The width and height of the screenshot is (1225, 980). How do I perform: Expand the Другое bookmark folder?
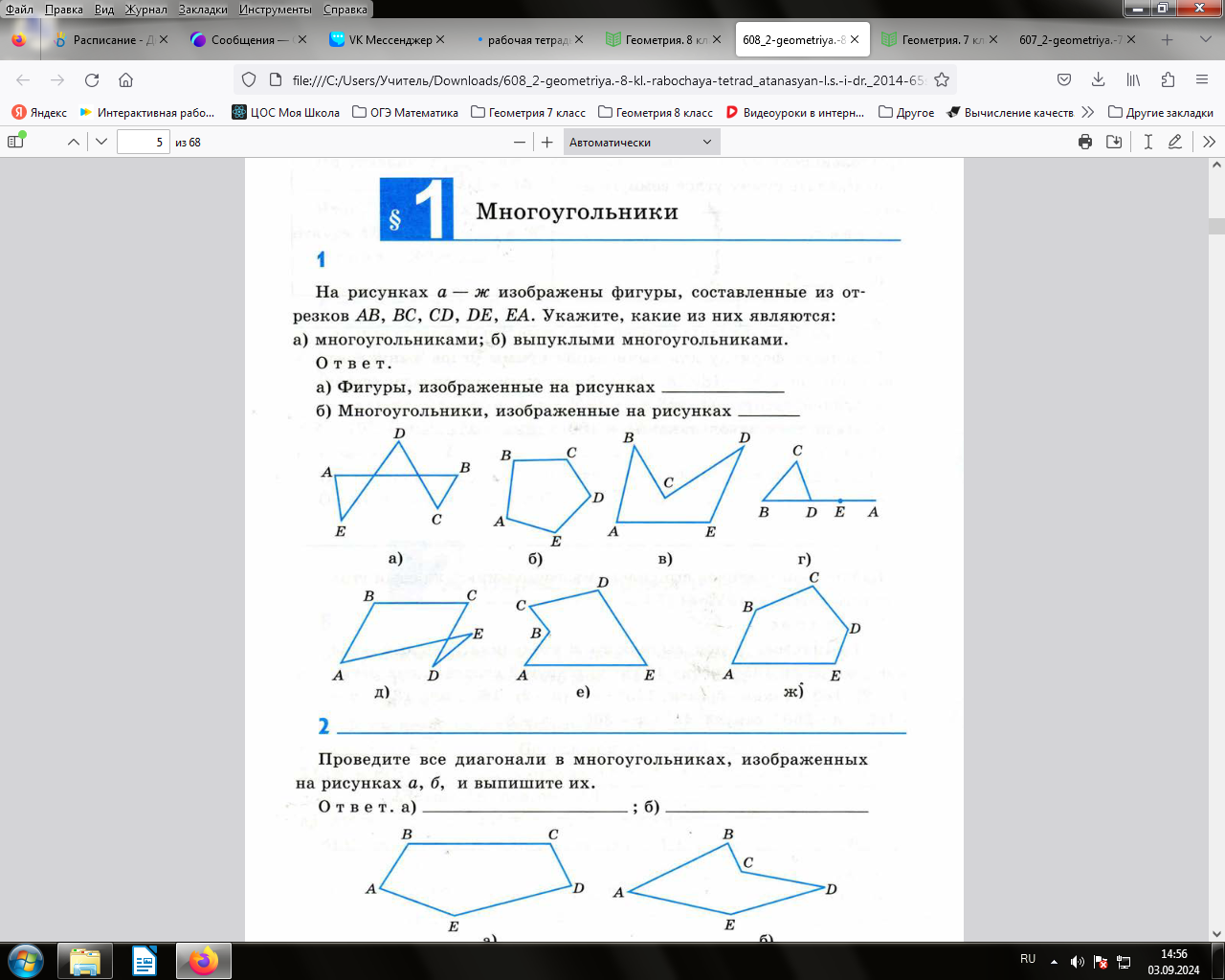(906, 113)
